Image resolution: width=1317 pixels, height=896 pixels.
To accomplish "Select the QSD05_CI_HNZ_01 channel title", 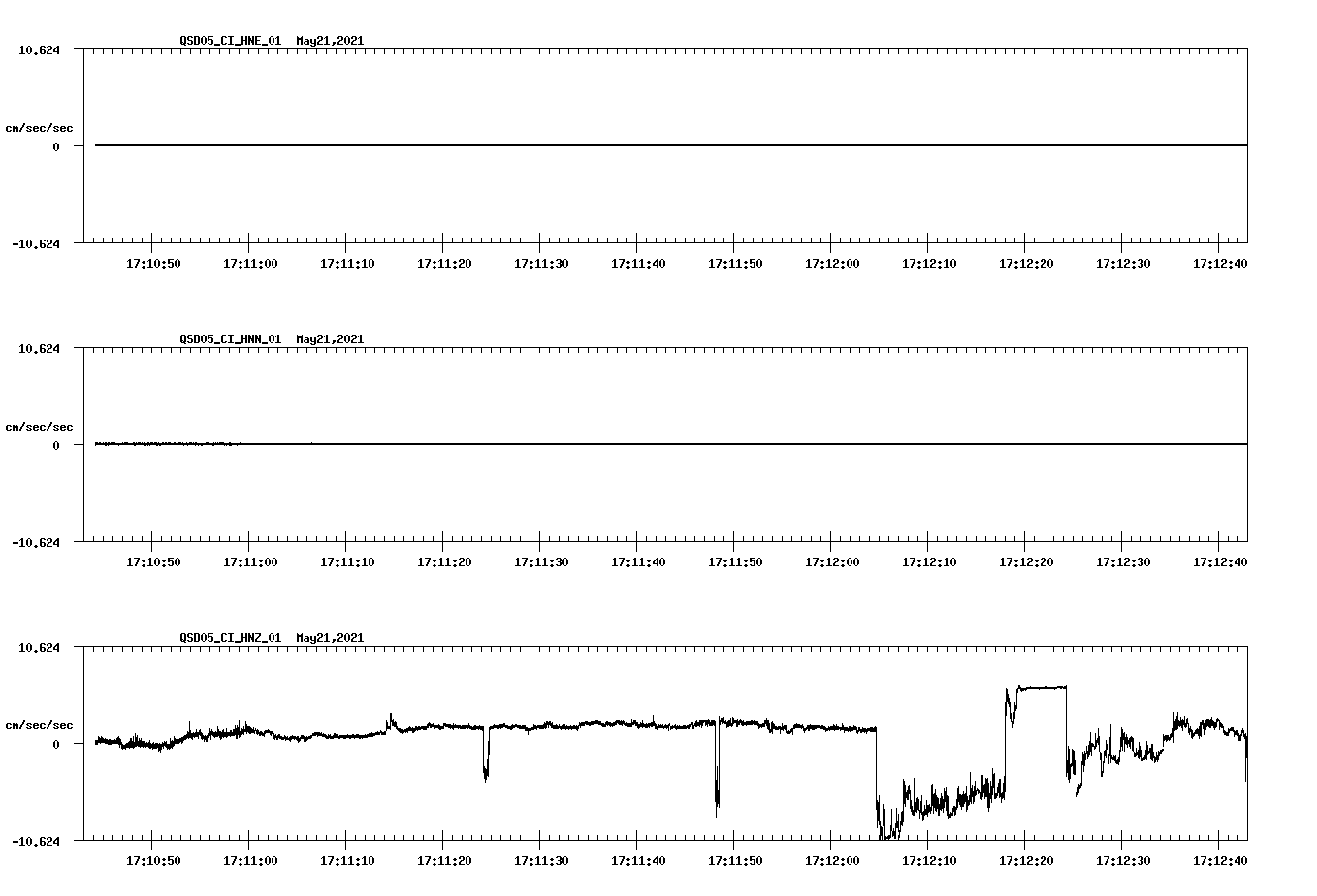I will pyautogui.click(x=232, y=638).
